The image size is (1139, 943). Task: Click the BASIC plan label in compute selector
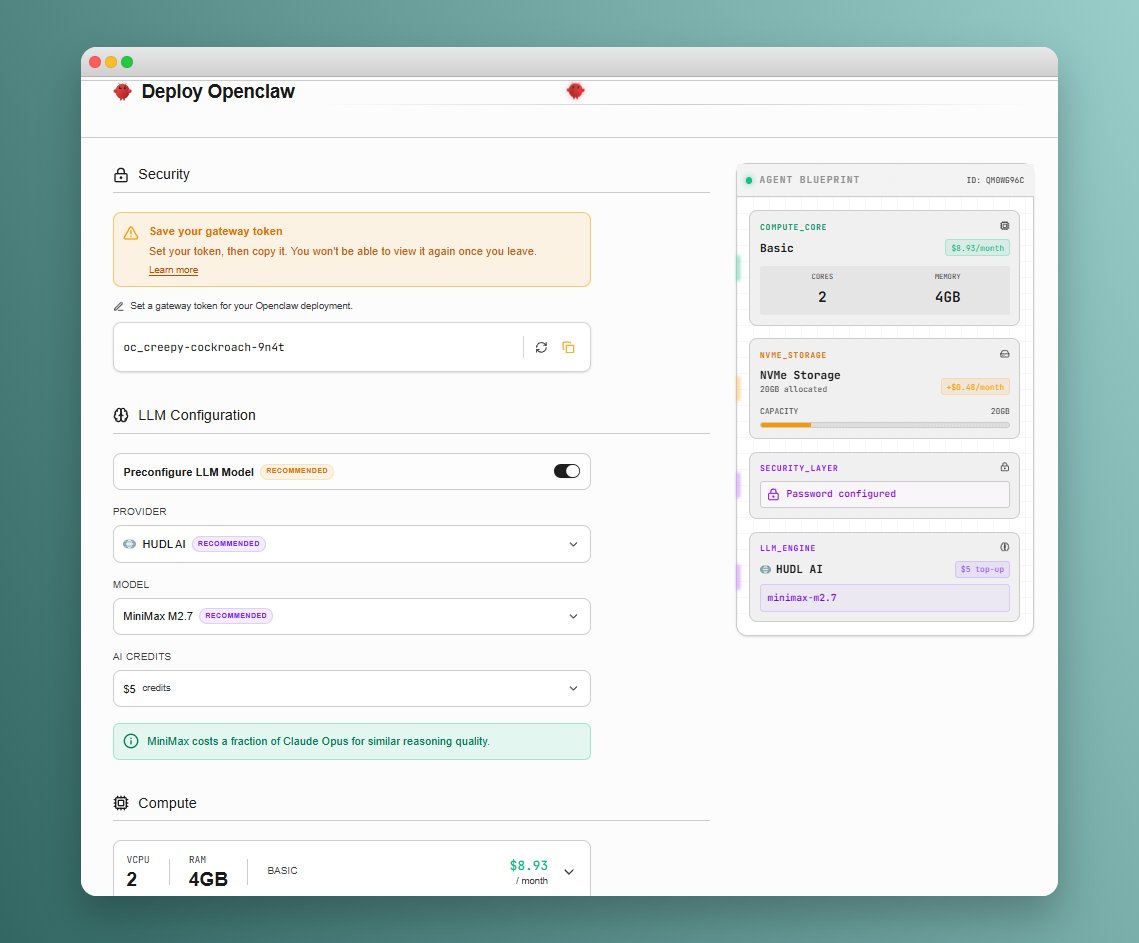click(283, 870)
